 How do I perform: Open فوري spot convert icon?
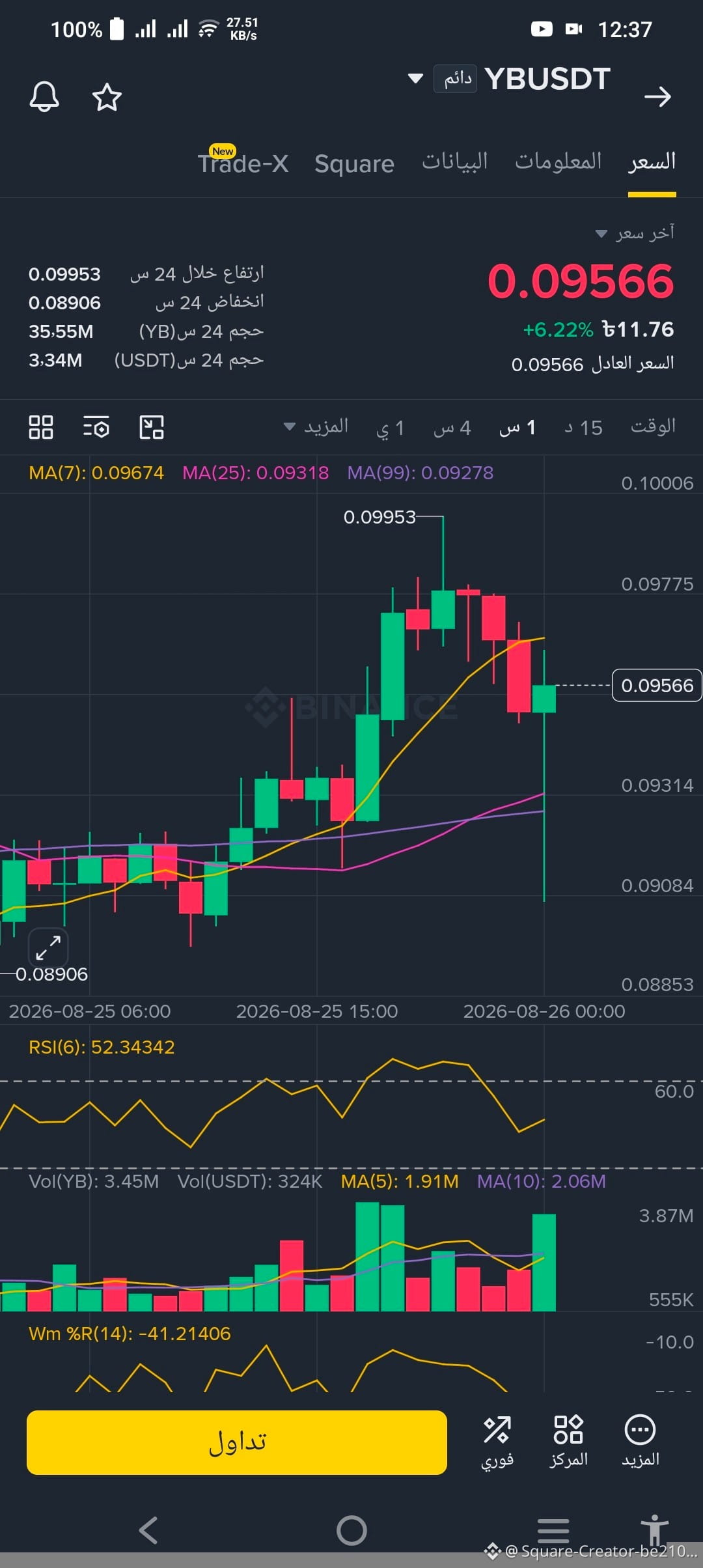pyautogui.click(x=497, y=1442)
